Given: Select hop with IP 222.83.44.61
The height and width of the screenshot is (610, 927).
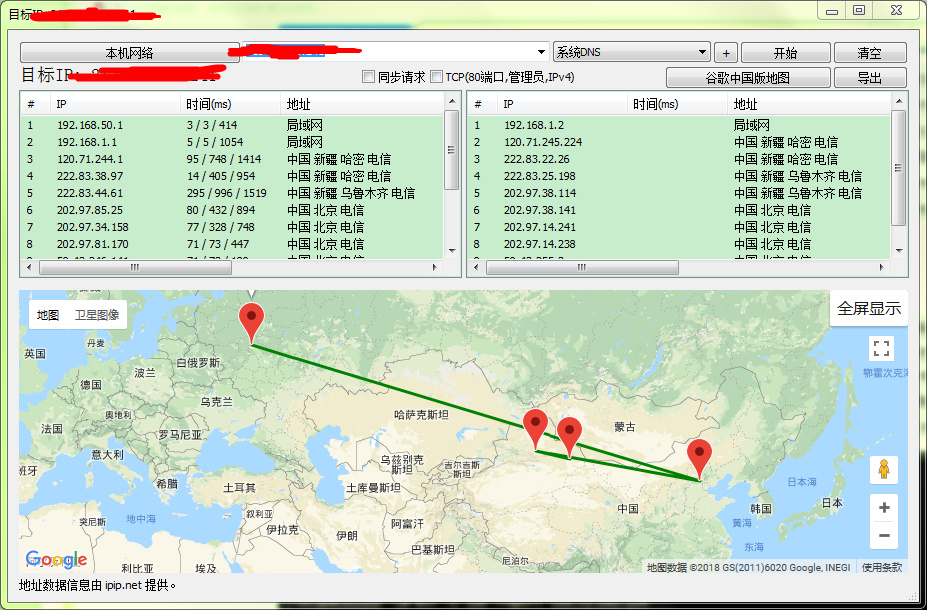Looking at the screenshot, I should [x=232, y=193].
